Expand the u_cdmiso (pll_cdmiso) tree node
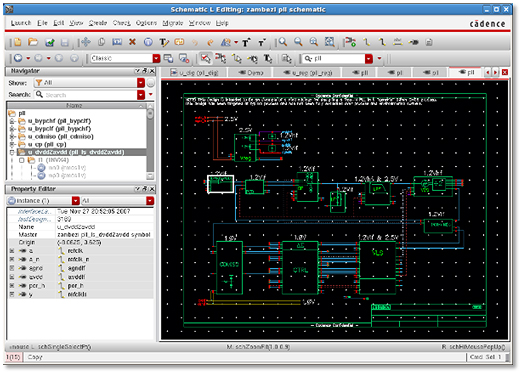Image resolution: width=522 pixels, height=374 pixels. point(12,137)
